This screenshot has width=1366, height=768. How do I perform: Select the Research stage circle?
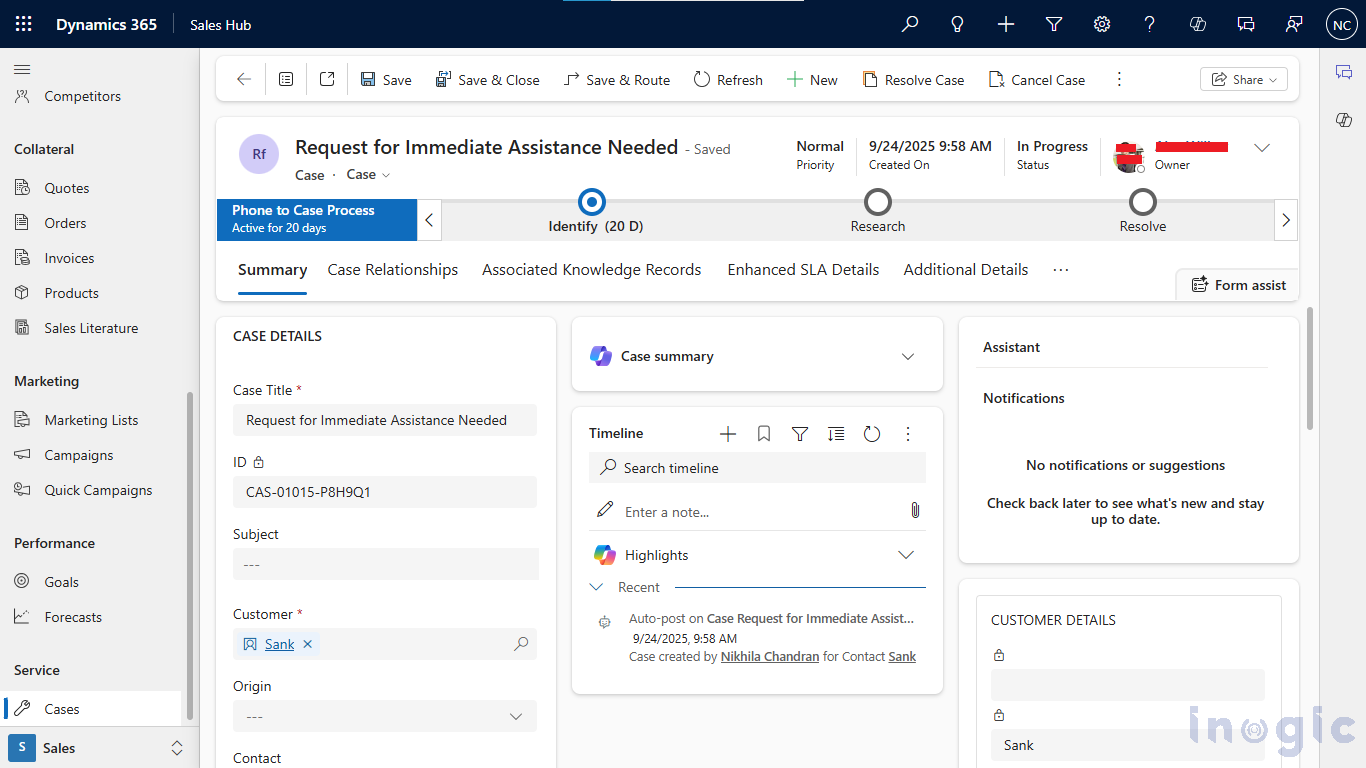(x=878, y=203)
